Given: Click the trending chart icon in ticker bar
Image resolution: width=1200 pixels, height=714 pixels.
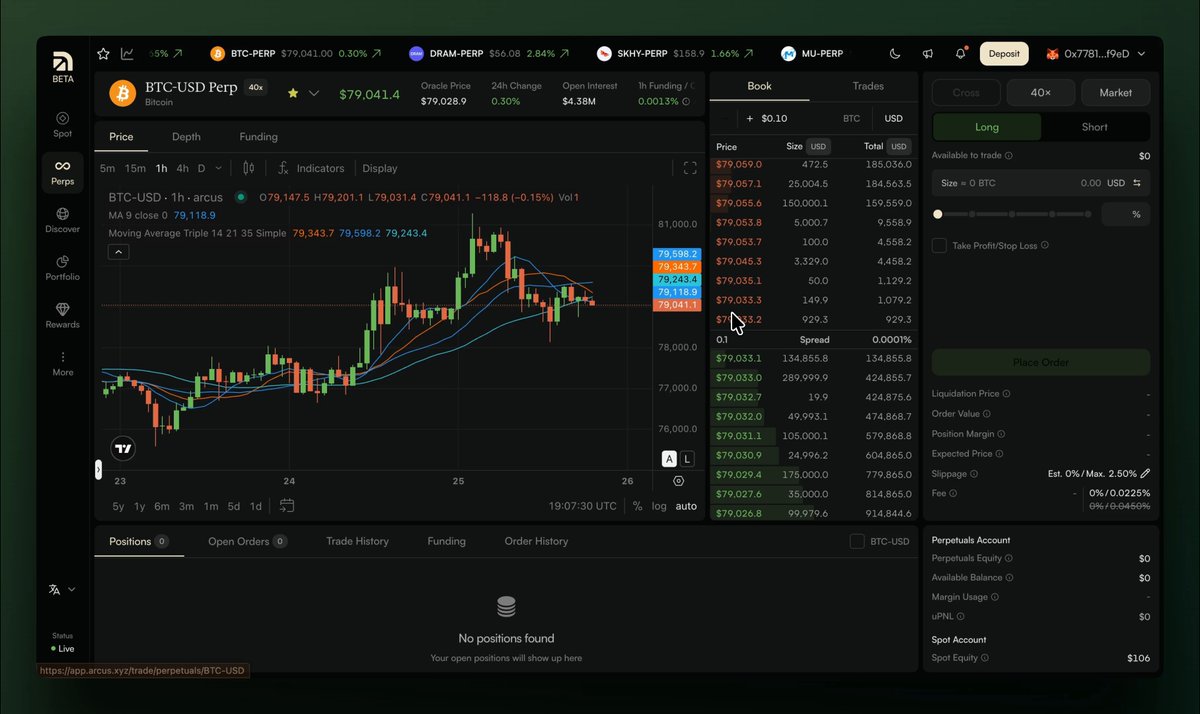Looking at the screenshot, I should [128, 53].
